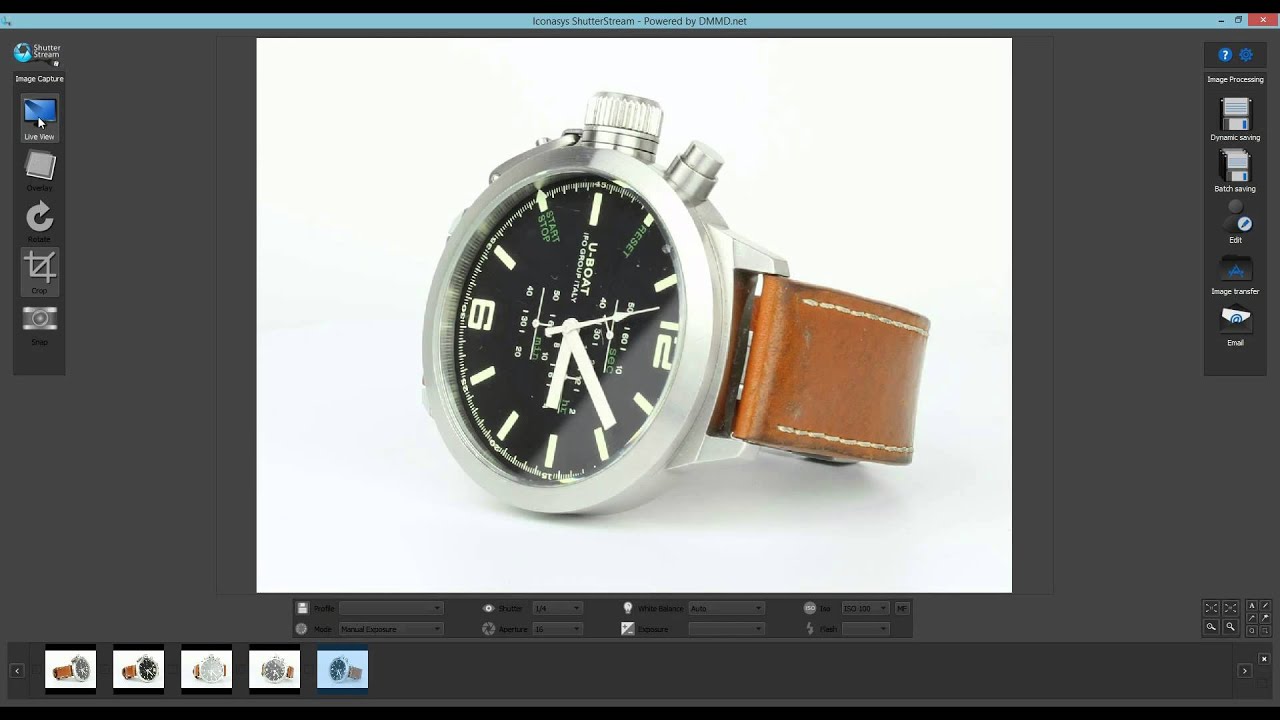Select the third watch thumbnail
Screen dimensions: 1280x720
[x=206, y=669]
